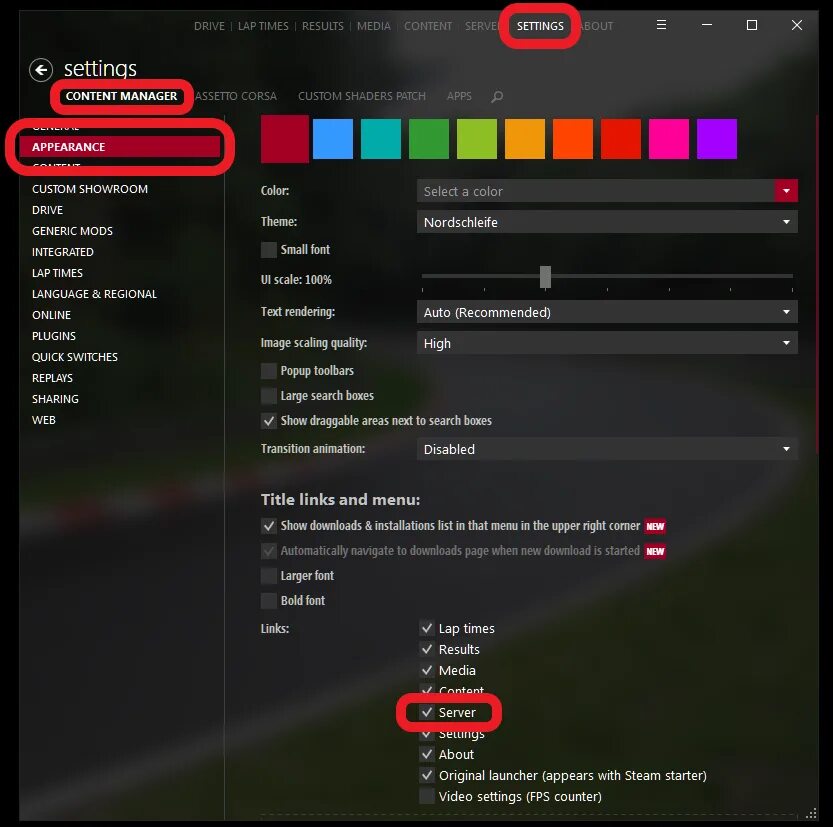Enable Bold font for title links
The width and height of the screenshot is (833, 827).
(269, 601)
